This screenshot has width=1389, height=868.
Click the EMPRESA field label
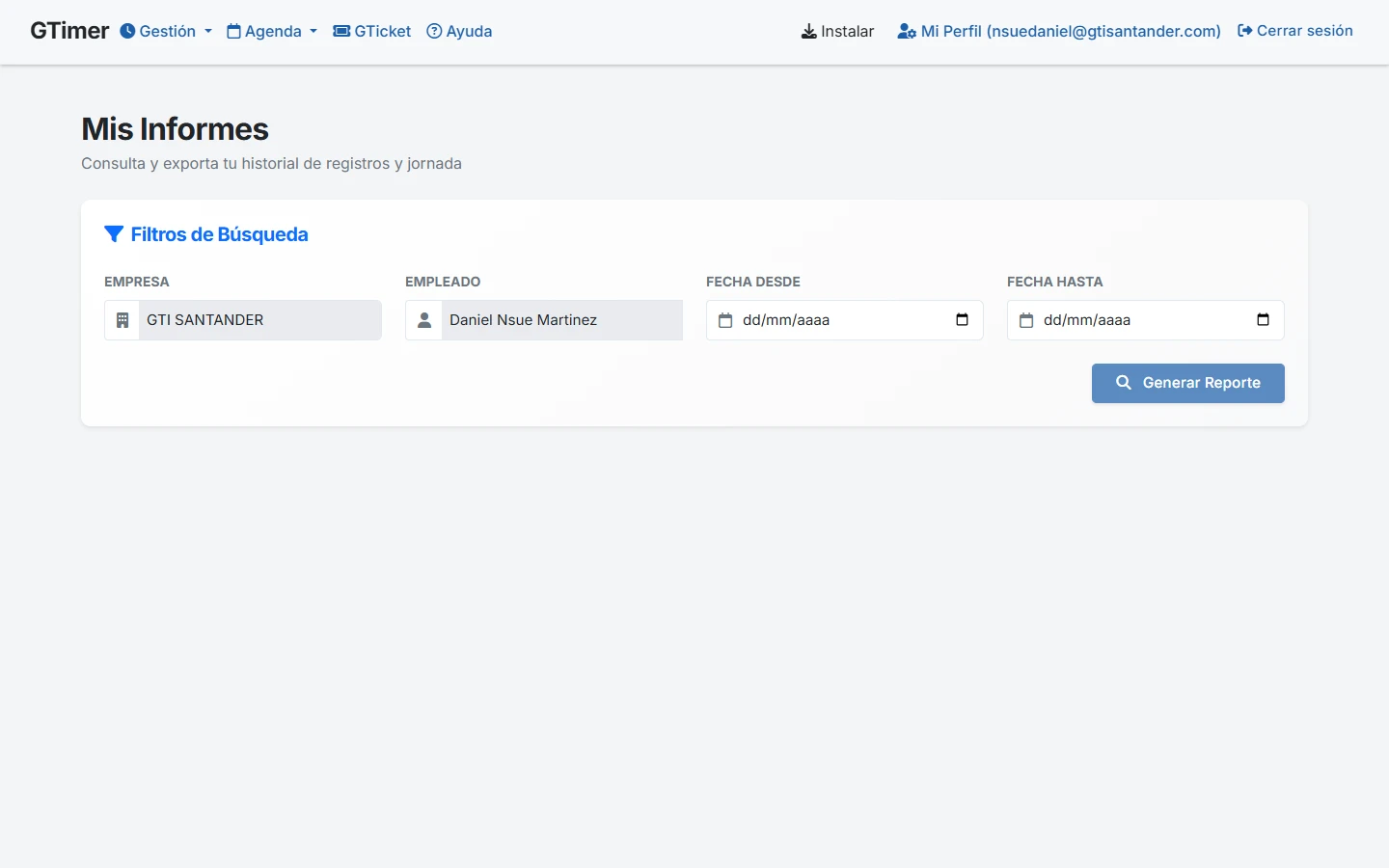pyautogui.click(x=137, y=282)
